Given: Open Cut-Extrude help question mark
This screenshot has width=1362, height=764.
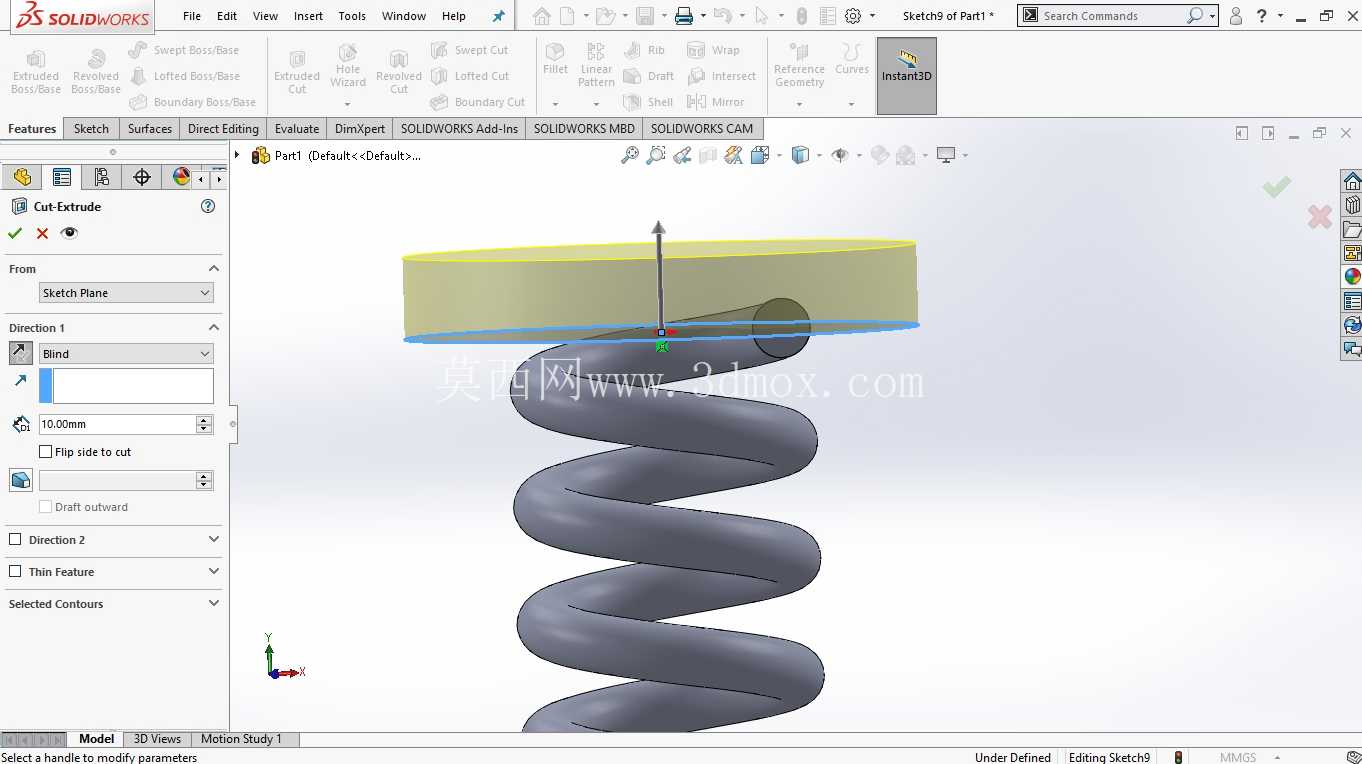Looking at the screenshot, I should pos(208,206).
